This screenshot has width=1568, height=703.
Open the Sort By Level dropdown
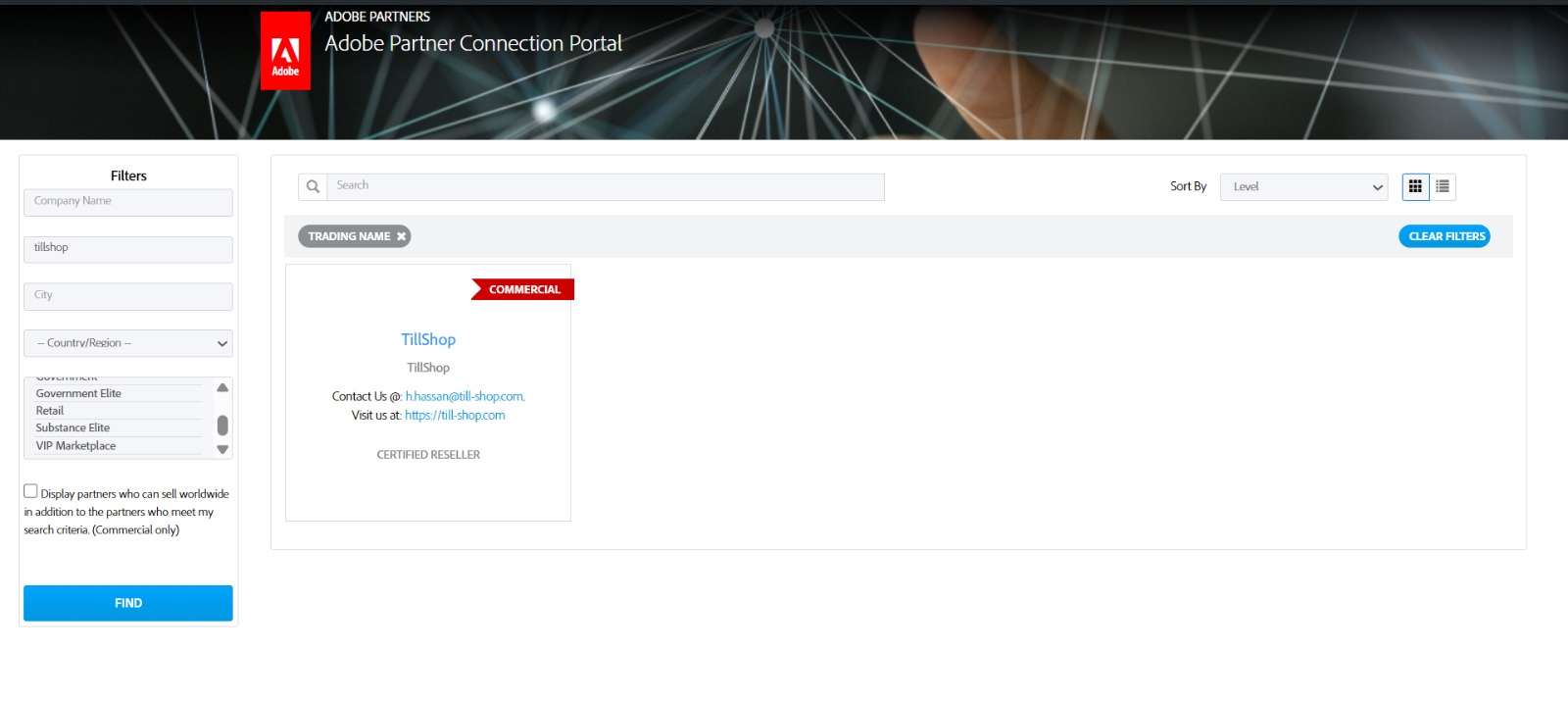pos(1303,186)
